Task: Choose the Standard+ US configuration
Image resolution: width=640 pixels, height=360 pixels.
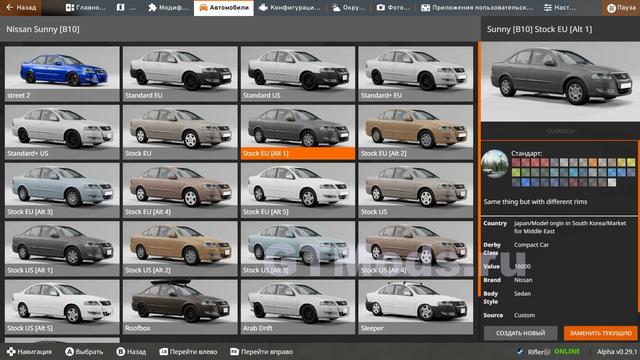Action: (x=62, y=132)
